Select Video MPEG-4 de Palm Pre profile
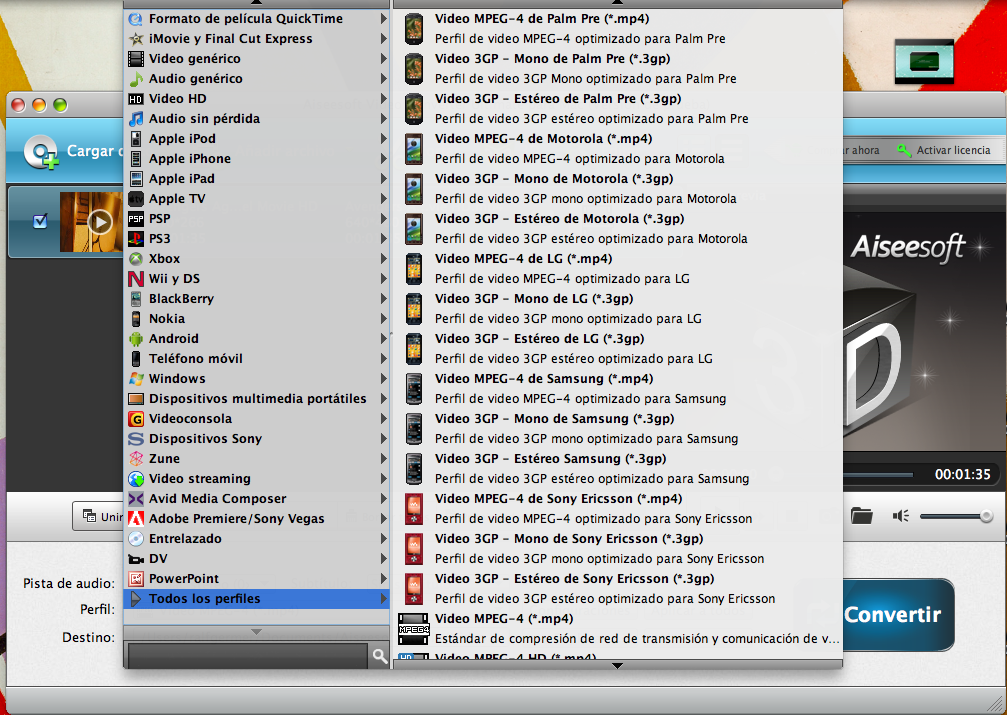 point(617,29)
